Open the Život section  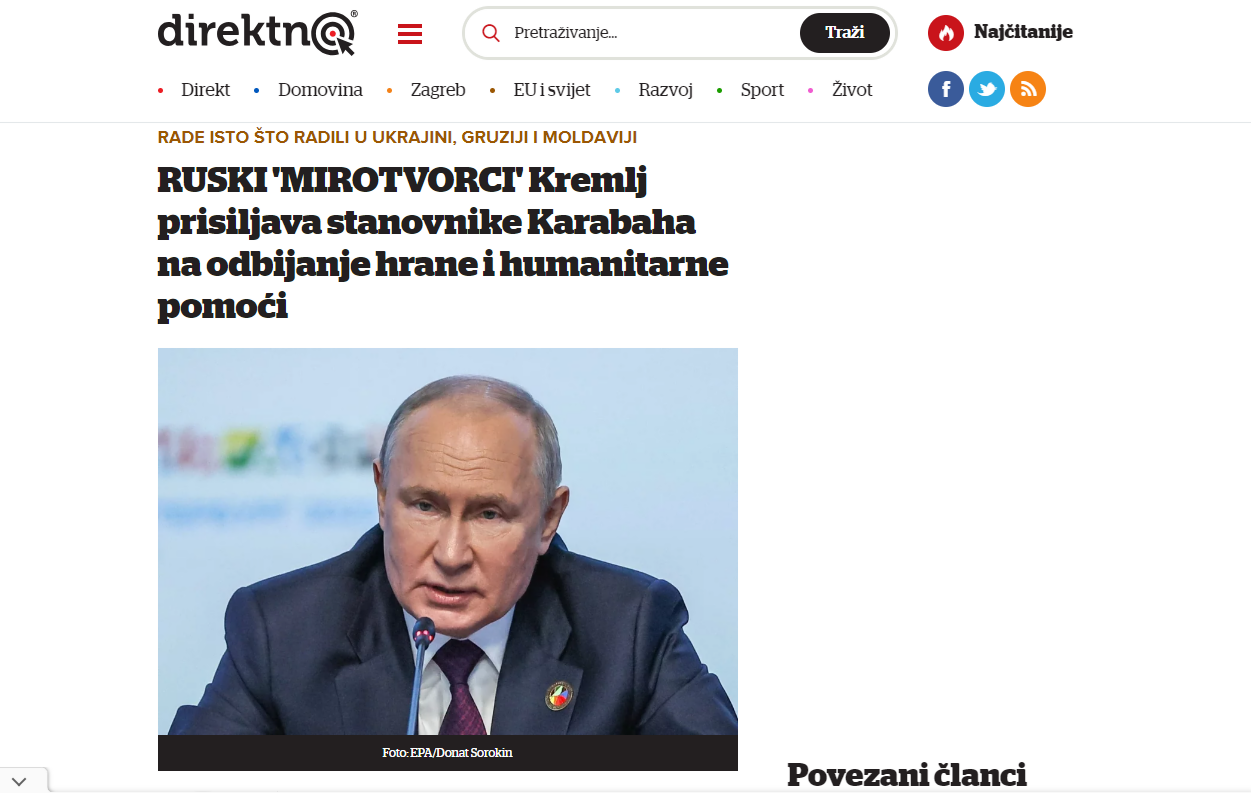click(852, 90)
